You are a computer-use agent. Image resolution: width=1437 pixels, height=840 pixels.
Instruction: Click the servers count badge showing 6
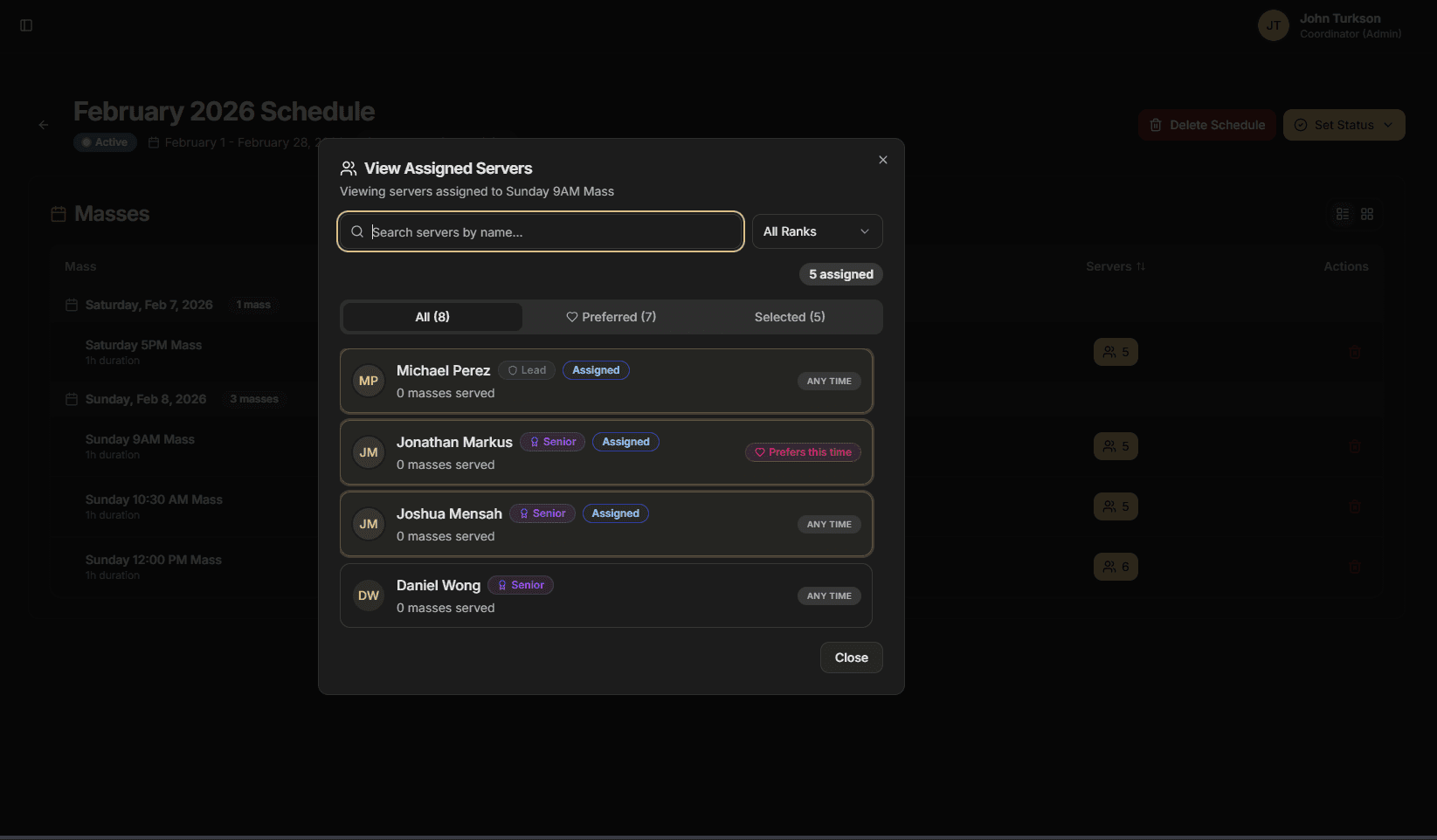pos(1116,566)
